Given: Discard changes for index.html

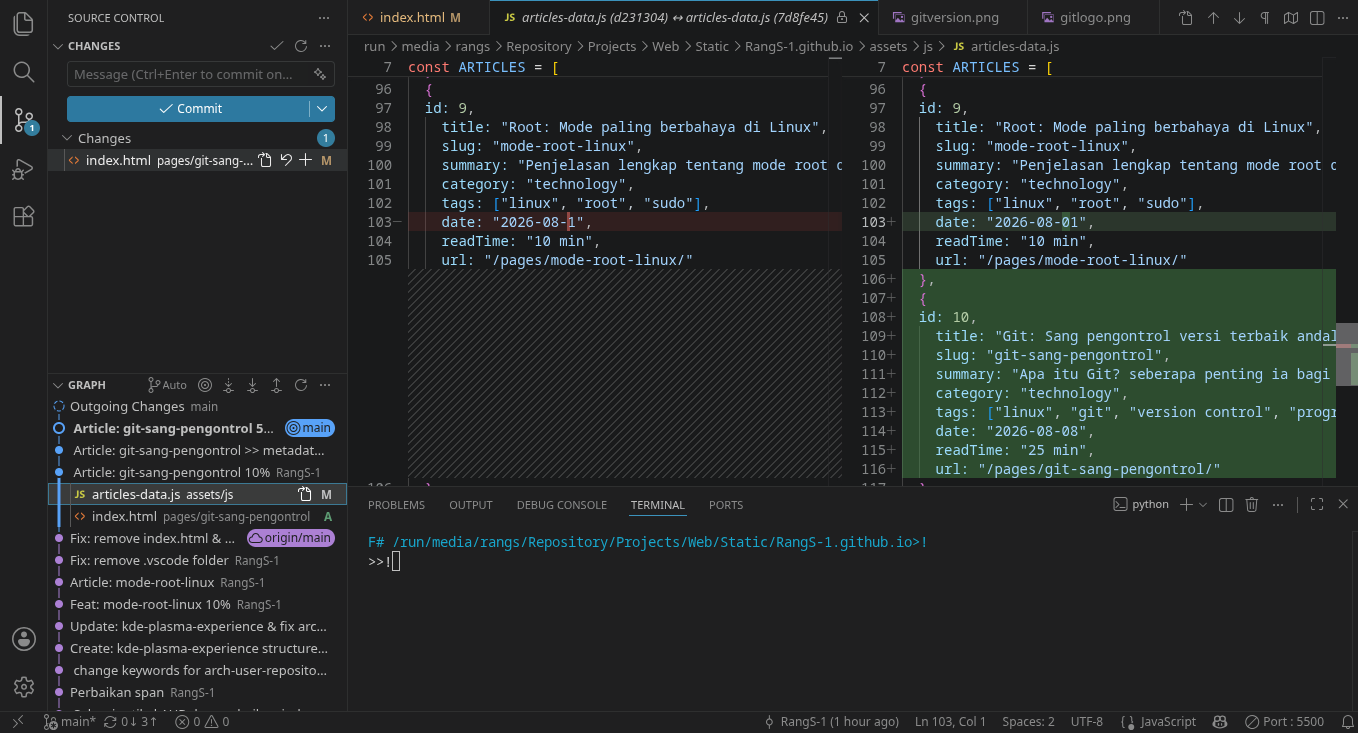Looking at the screenshot, I should (x=286, y=160).
